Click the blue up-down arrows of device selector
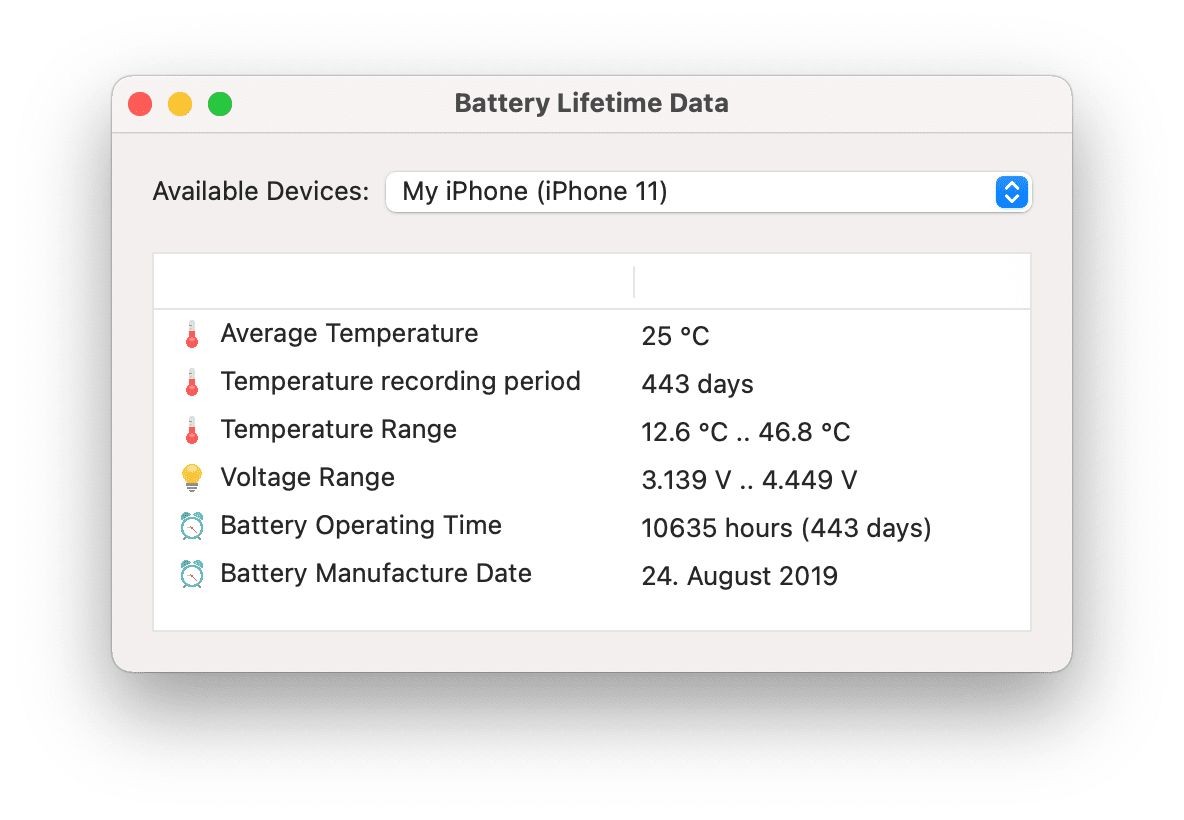The height and width of the screenshot is (820, 1184). click(1012, 192)
